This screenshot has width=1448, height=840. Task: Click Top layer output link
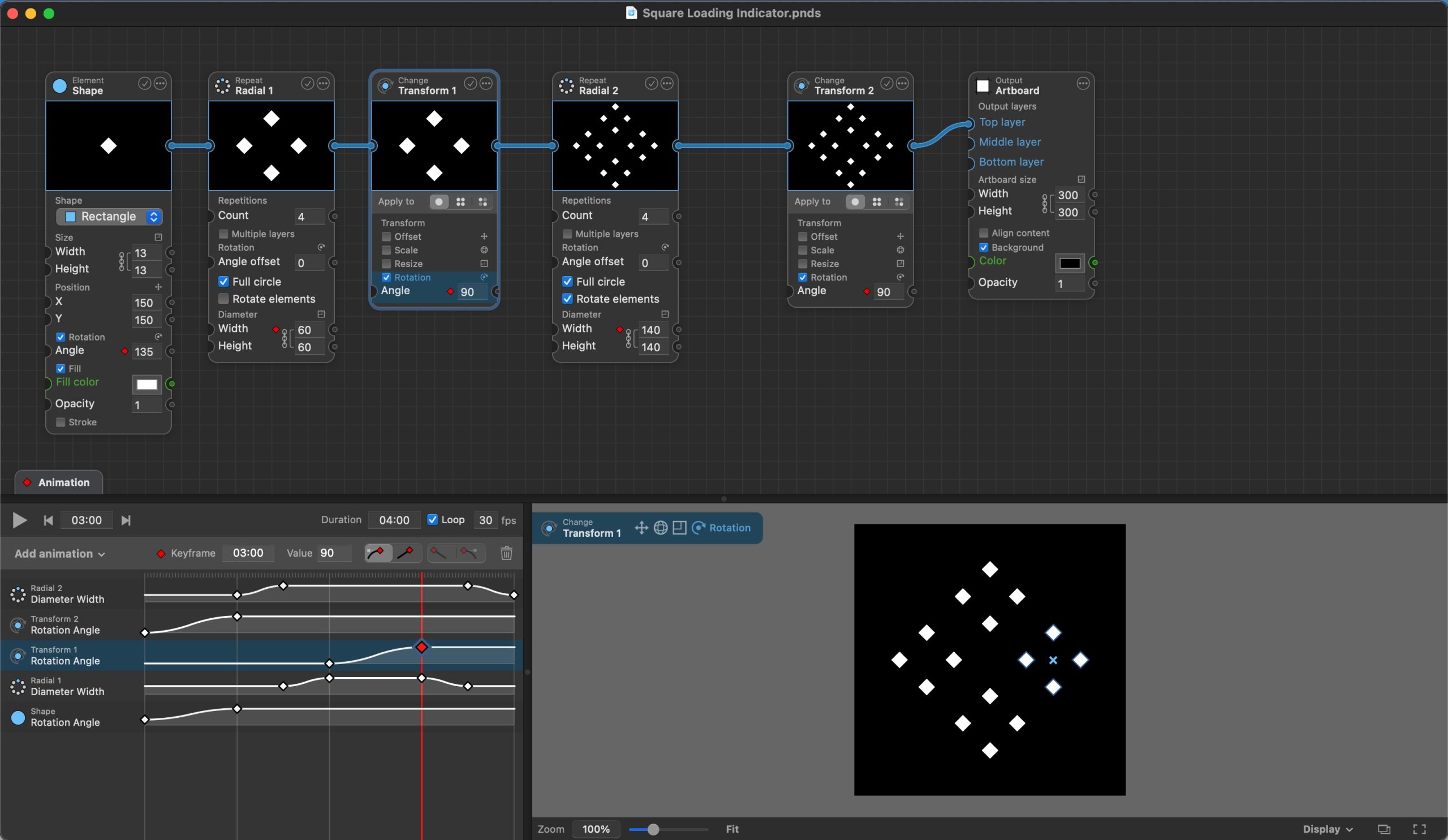tap(1002, 122)
